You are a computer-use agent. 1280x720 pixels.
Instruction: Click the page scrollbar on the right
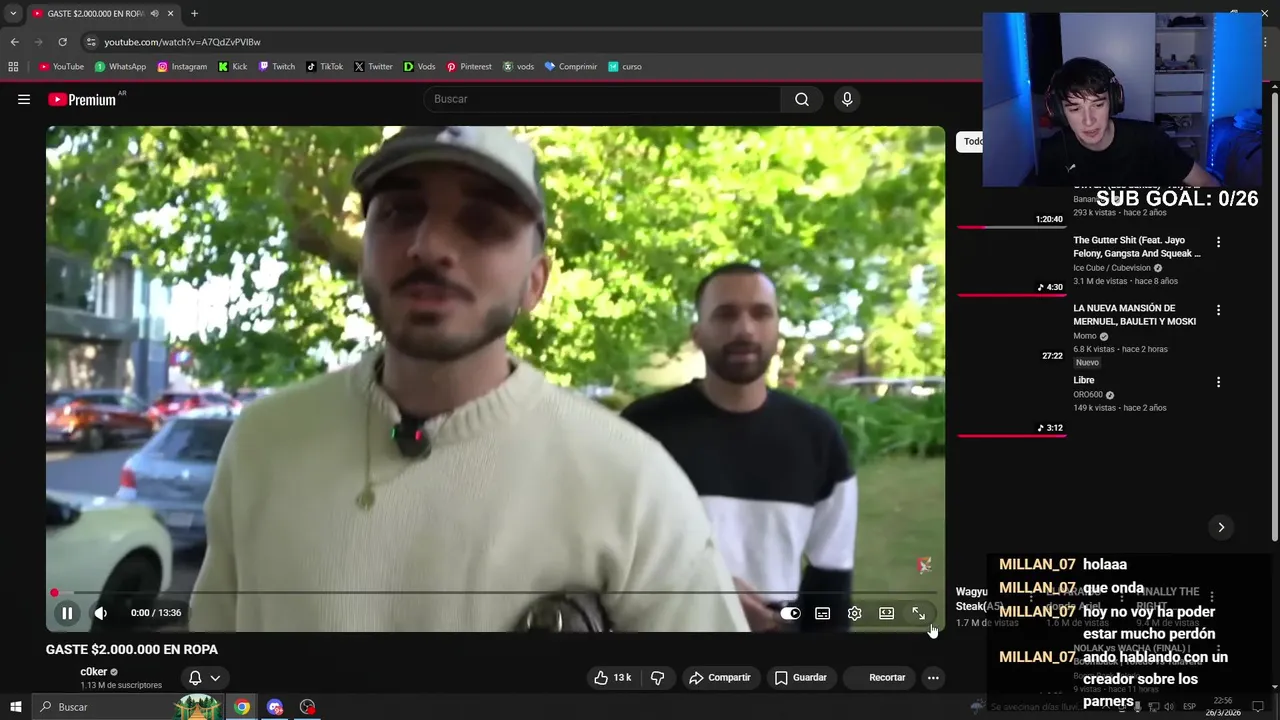point(1275,315)
